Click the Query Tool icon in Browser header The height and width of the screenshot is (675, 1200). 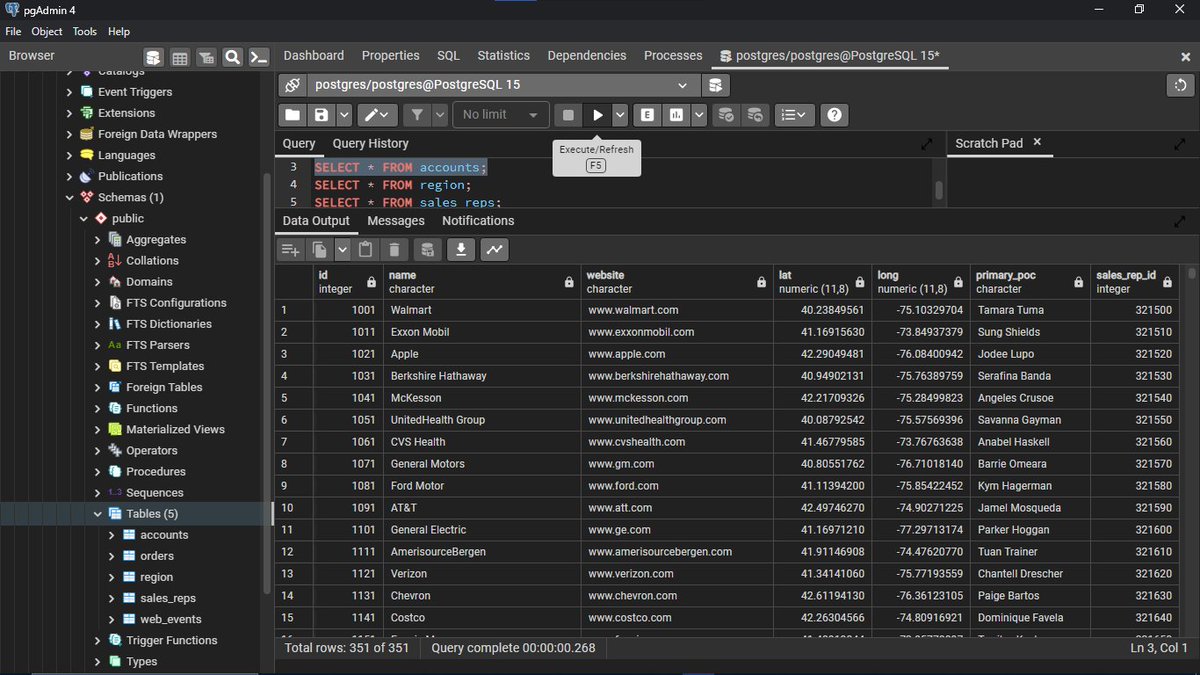[x=153, y=57]
